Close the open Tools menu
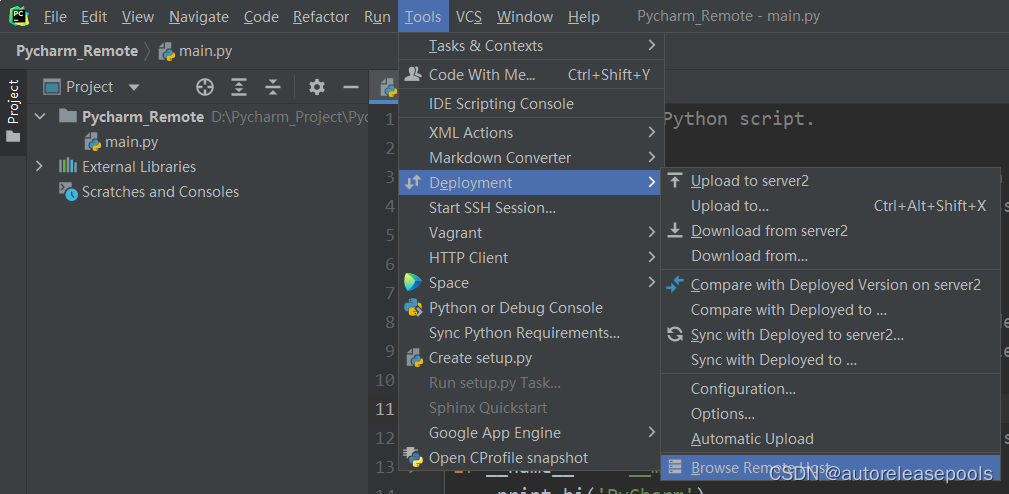Viewport: 1009px width, 494px height. point(423,17)
